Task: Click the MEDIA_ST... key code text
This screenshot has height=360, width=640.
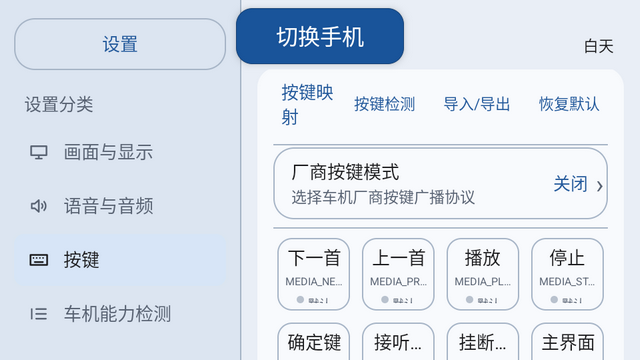Action: [x=567, y=282]
